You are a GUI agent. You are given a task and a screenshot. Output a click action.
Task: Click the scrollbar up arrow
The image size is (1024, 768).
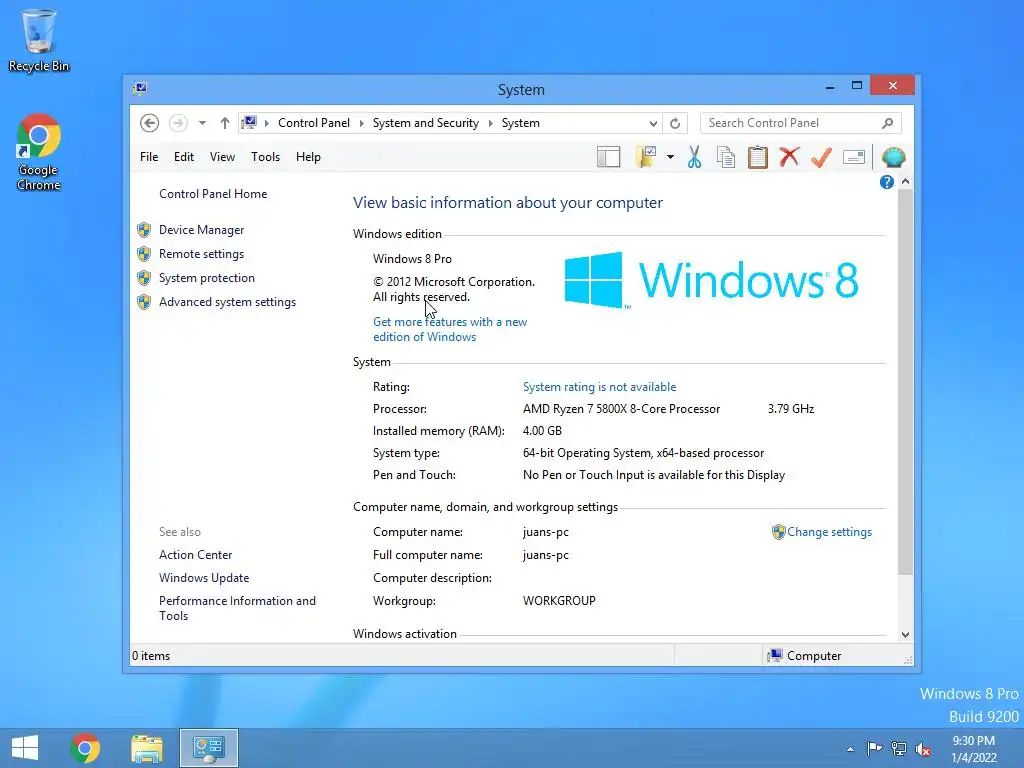905,182
